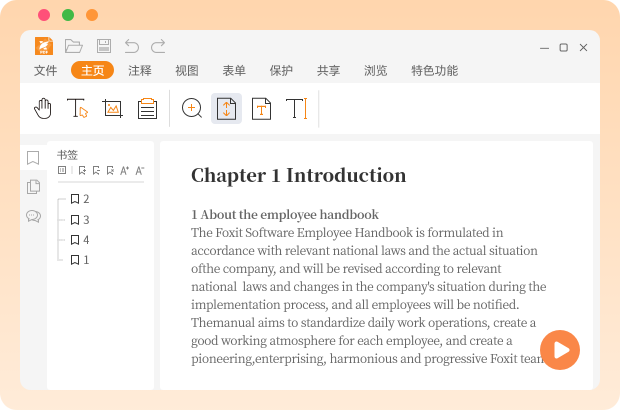Viewport: 620px width, 410px height.
Task: Select the typewriter text cursor tool
Action: click(x=296, y=108)
